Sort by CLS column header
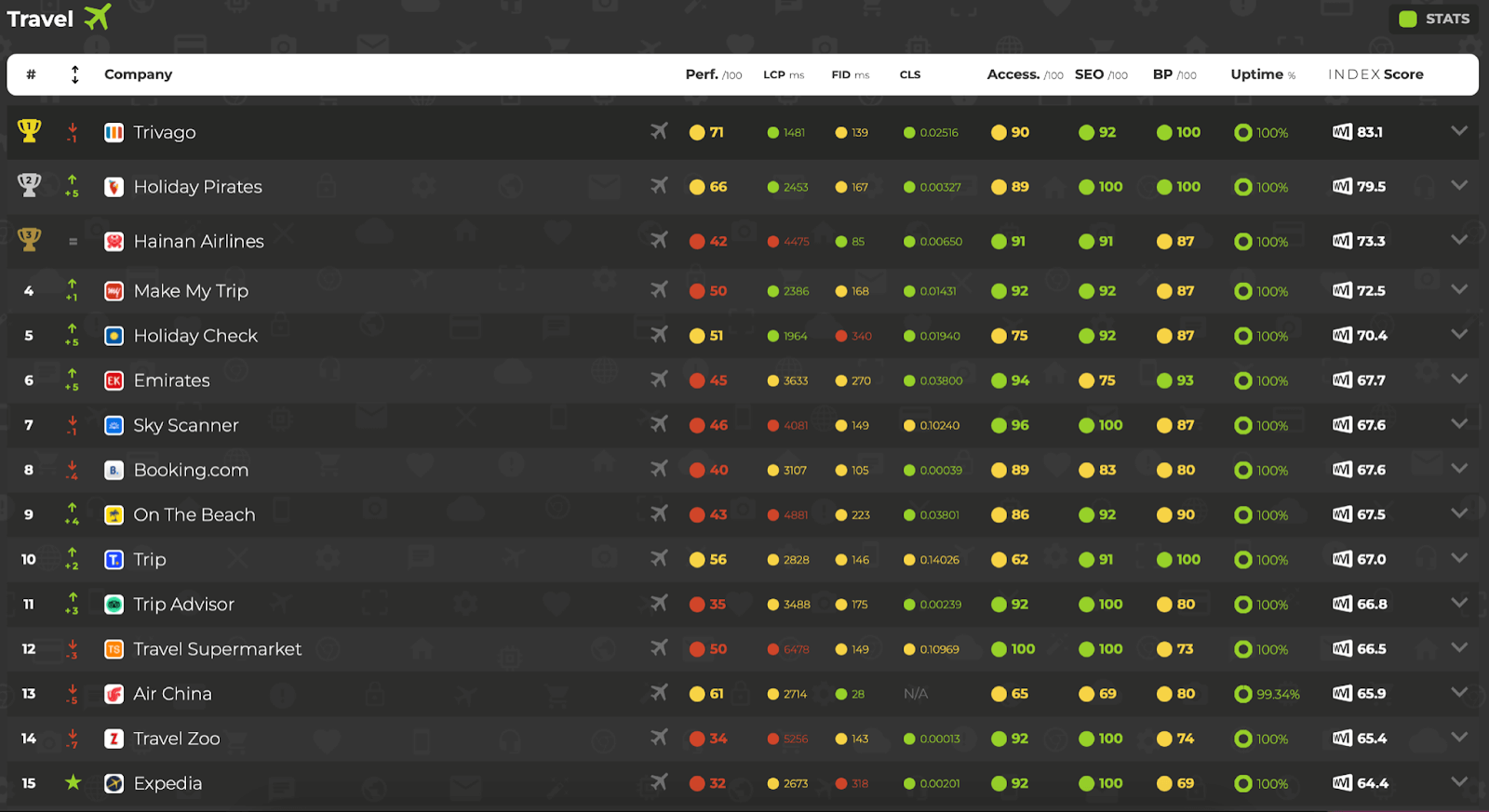 (910, 74)
